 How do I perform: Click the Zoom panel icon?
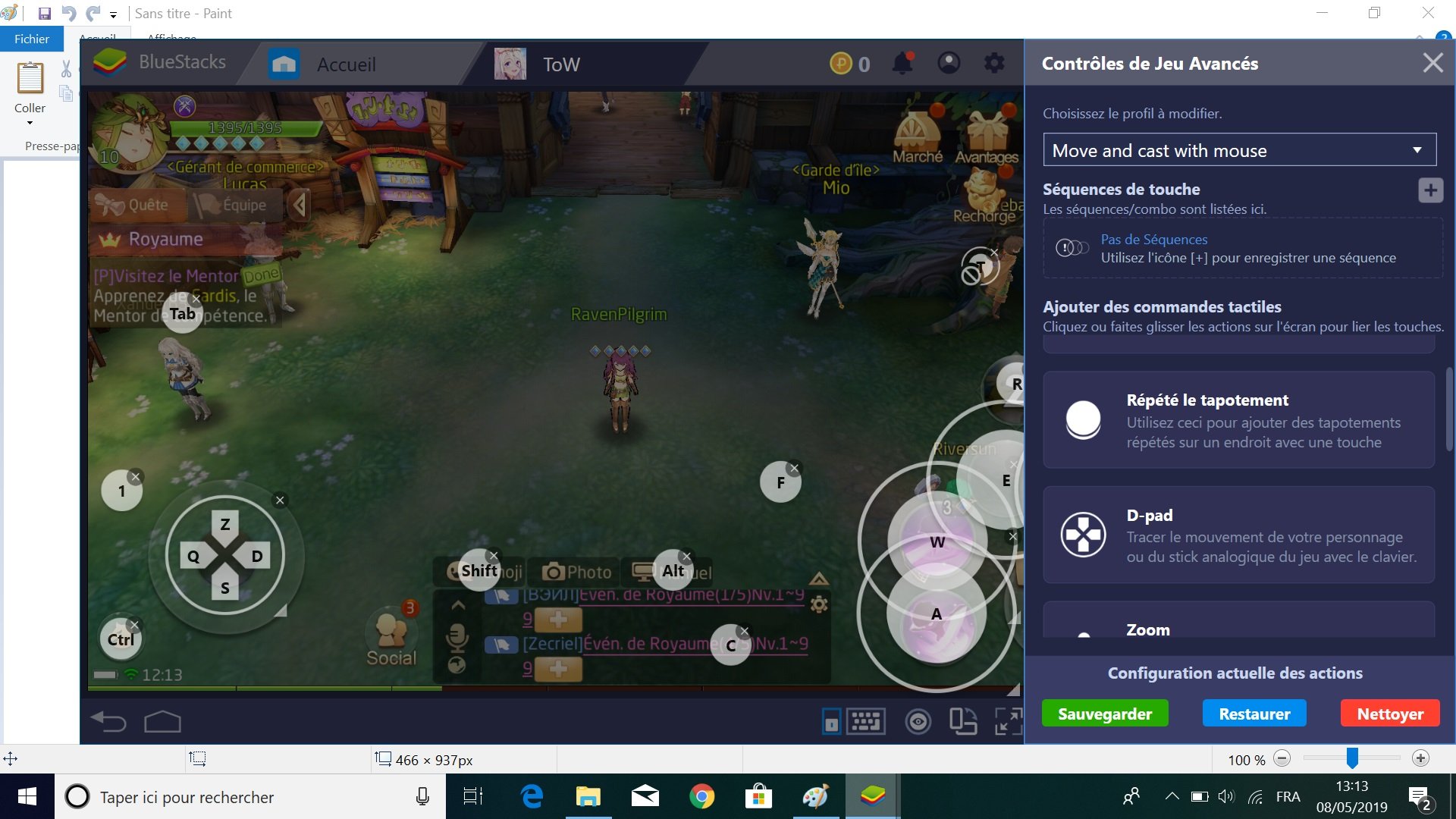tap(1083, 631)
